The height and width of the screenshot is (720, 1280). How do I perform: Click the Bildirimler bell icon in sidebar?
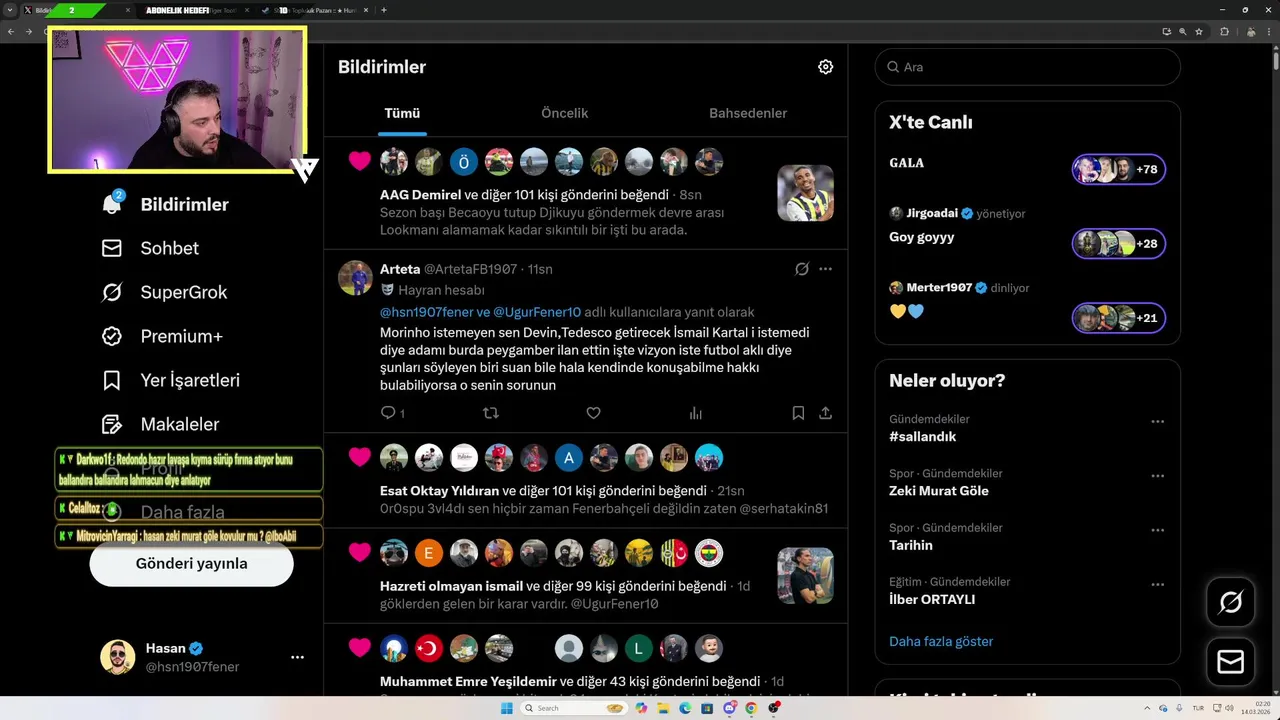tap(112, 204)
